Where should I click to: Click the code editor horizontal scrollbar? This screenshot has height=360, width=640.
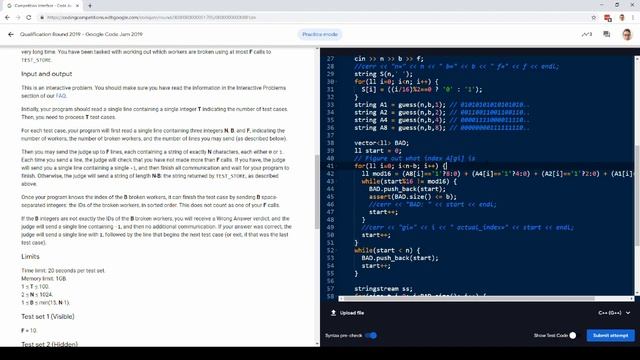coord(469,299)
